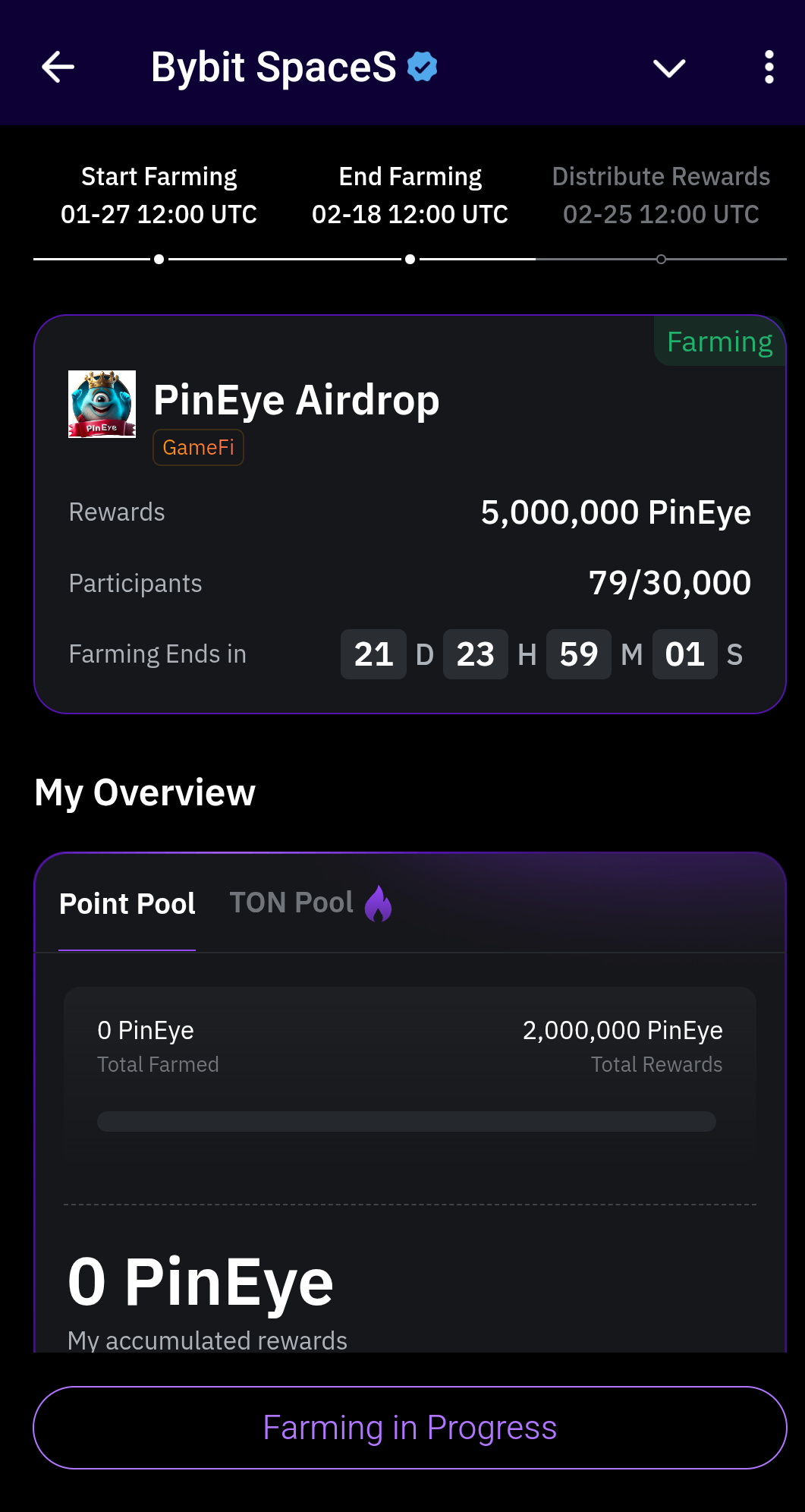Tap the End Farming timeline dot
The width and height of the screenshot is (805, 1512).
tap(410, 260)
